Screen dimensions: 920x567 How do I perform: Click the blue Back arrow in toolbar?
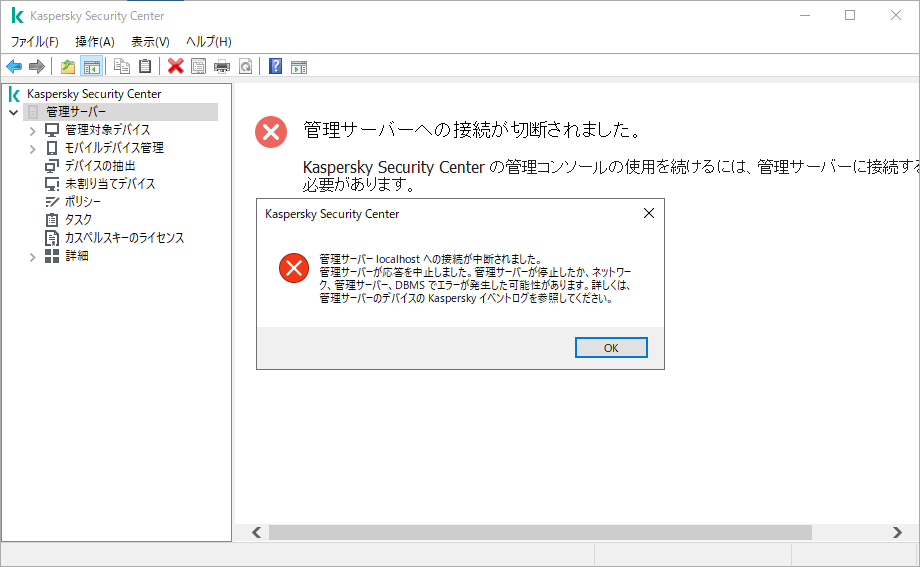14,66
